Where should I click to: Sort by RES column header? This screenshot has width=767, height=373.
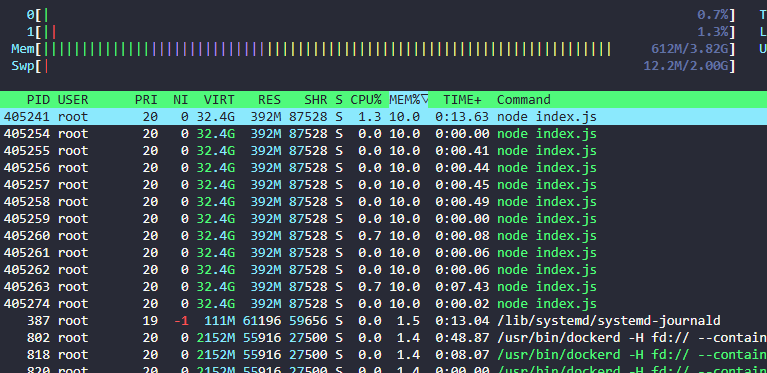point(270,100)
